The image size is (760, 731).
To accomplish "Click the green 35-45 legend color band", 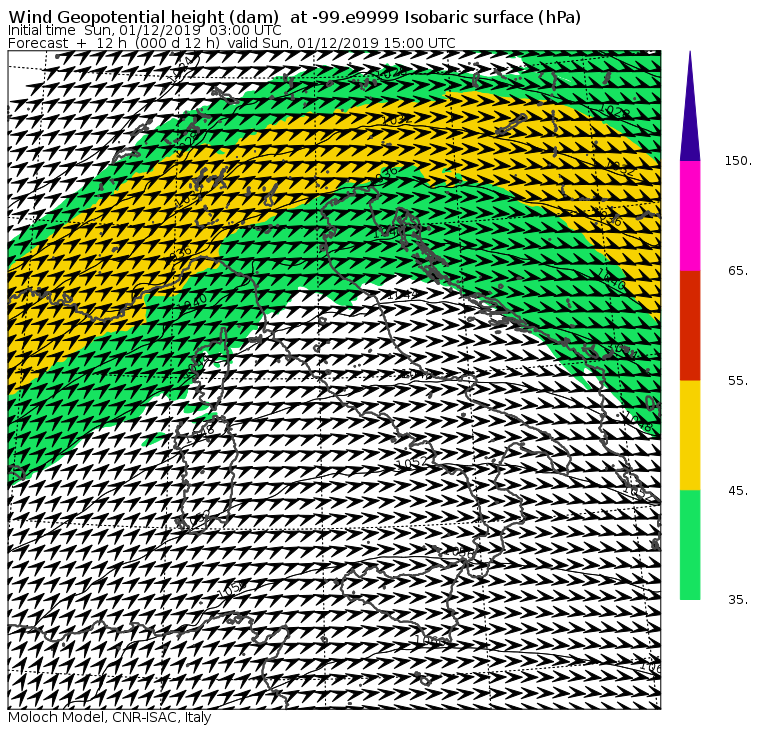I will coord(690,544).
